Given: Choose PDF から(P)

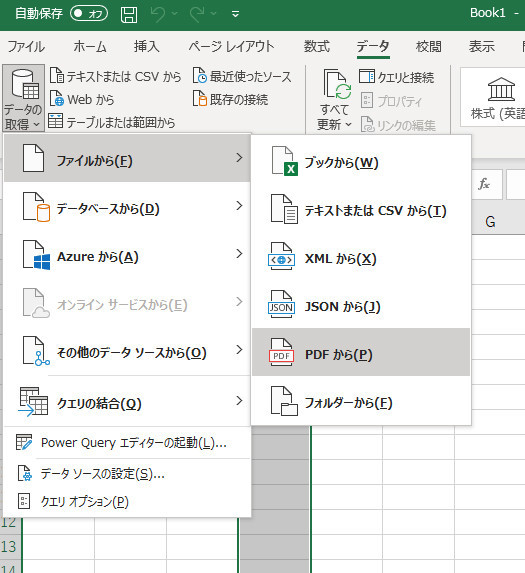Looking at the screenshot, I should (361, 352).
